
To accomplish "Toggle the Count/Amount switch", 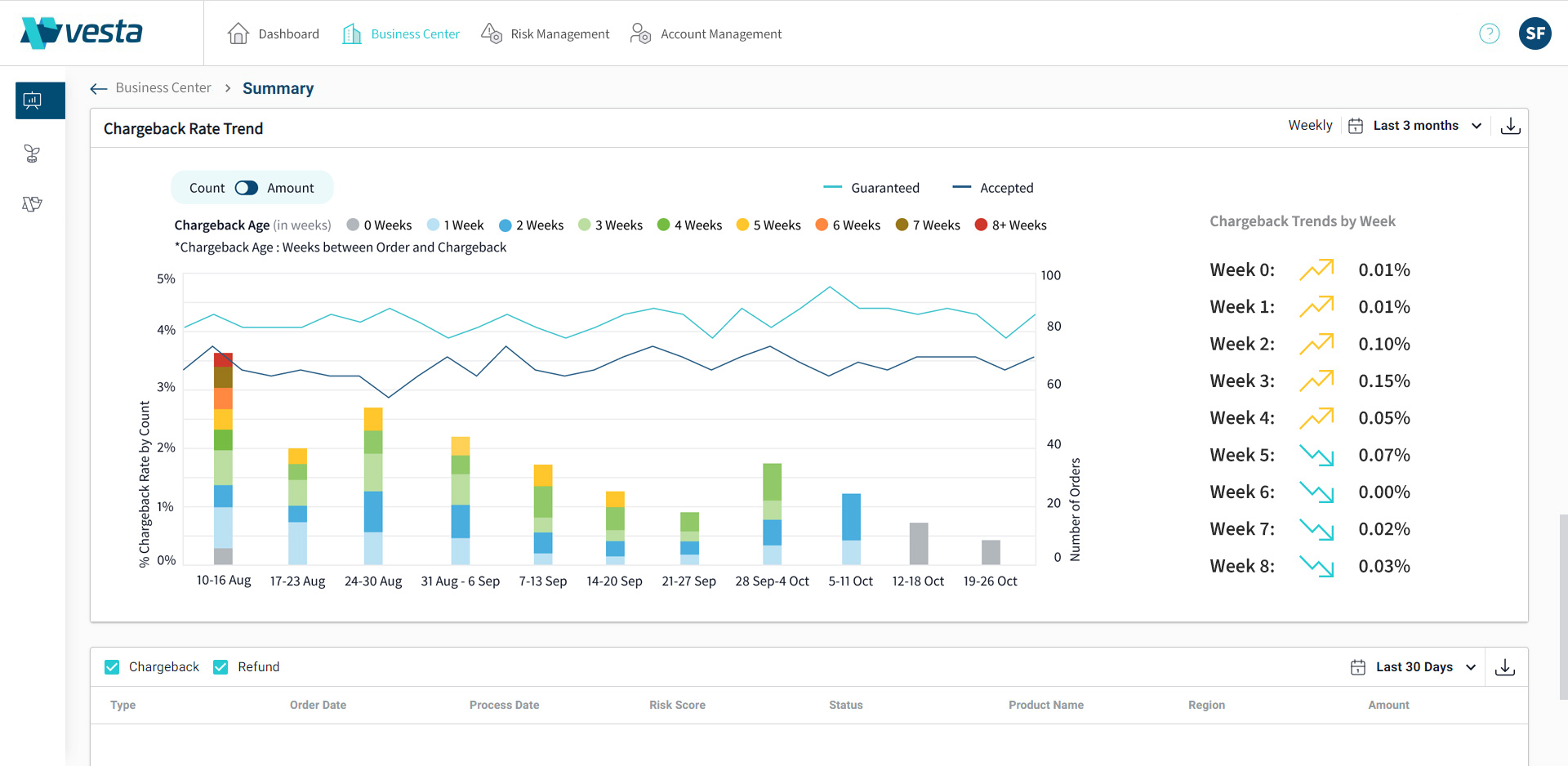I will coord(246,188).
